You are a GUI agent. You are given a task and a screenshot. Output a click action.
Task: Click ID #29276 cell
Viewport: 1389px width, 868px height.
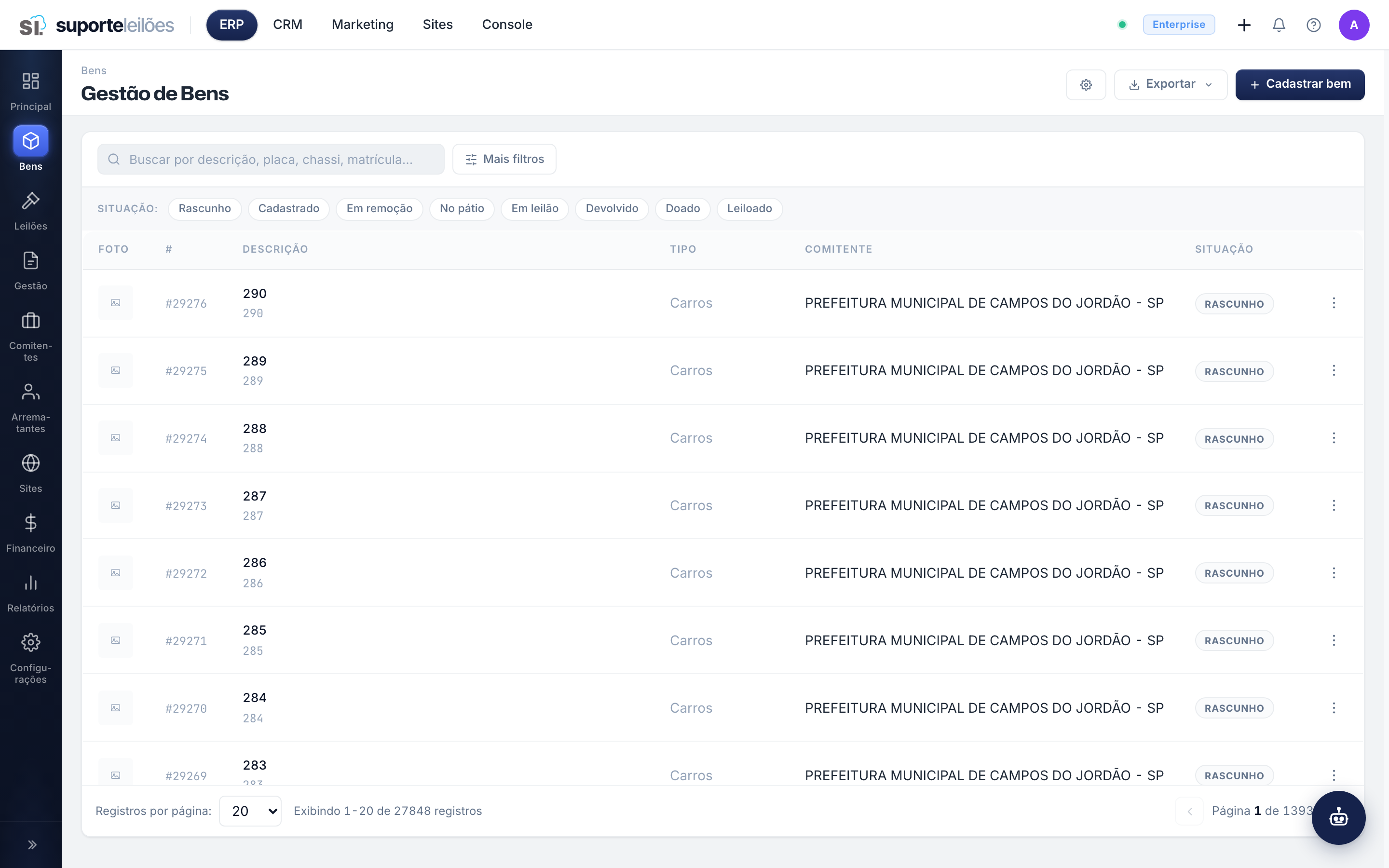(186, 303)
